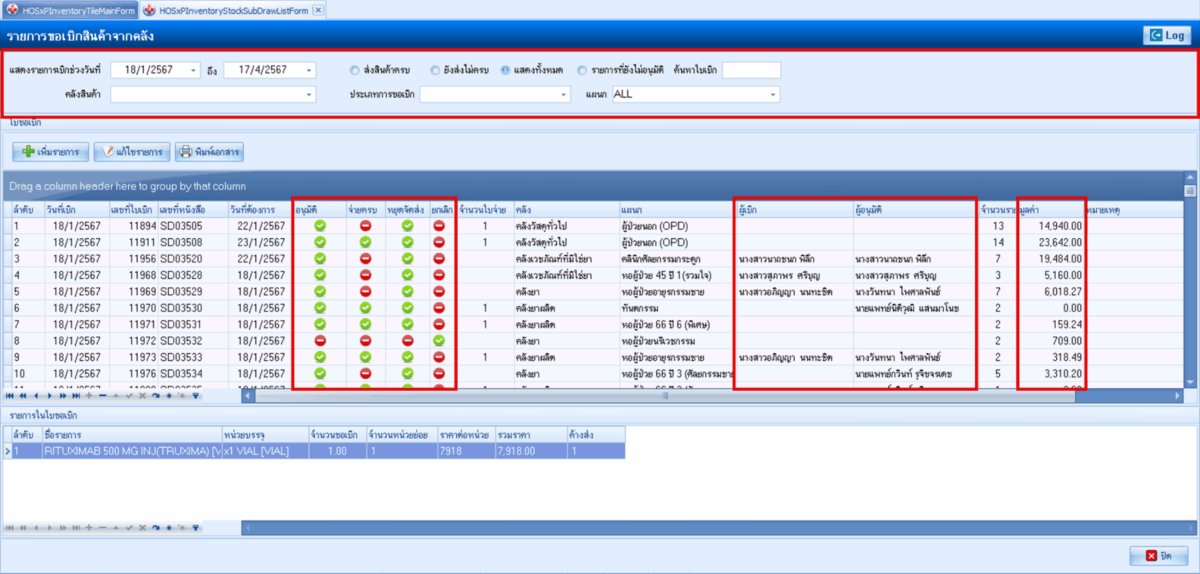Screen dimensions: 1200x574
Task: Select the HOSxPInventoryStockSubDrawListForm tab
Action: pos(232,9)
